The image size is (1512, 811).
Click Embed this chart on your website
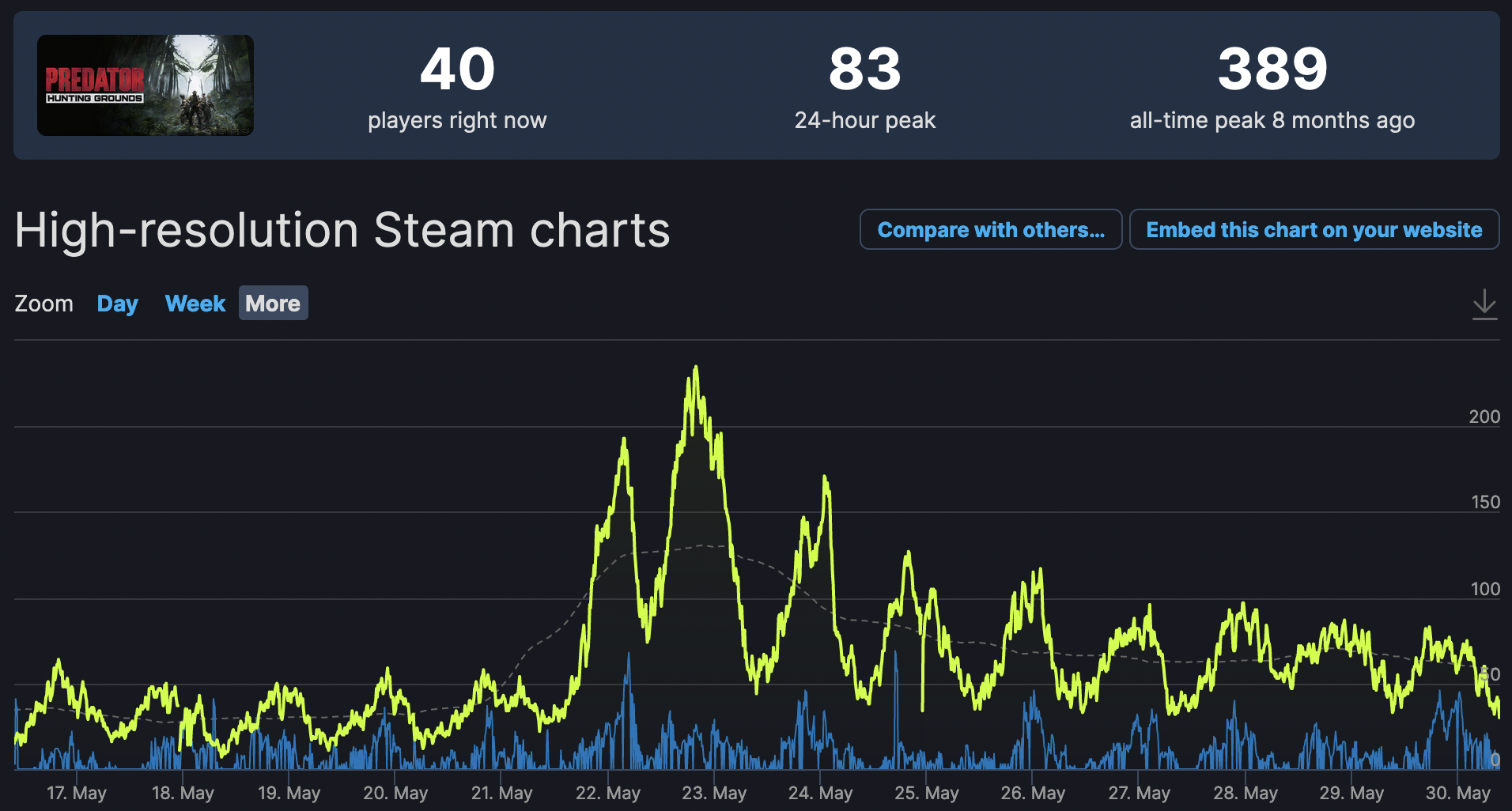click(x=1314, y=229)
